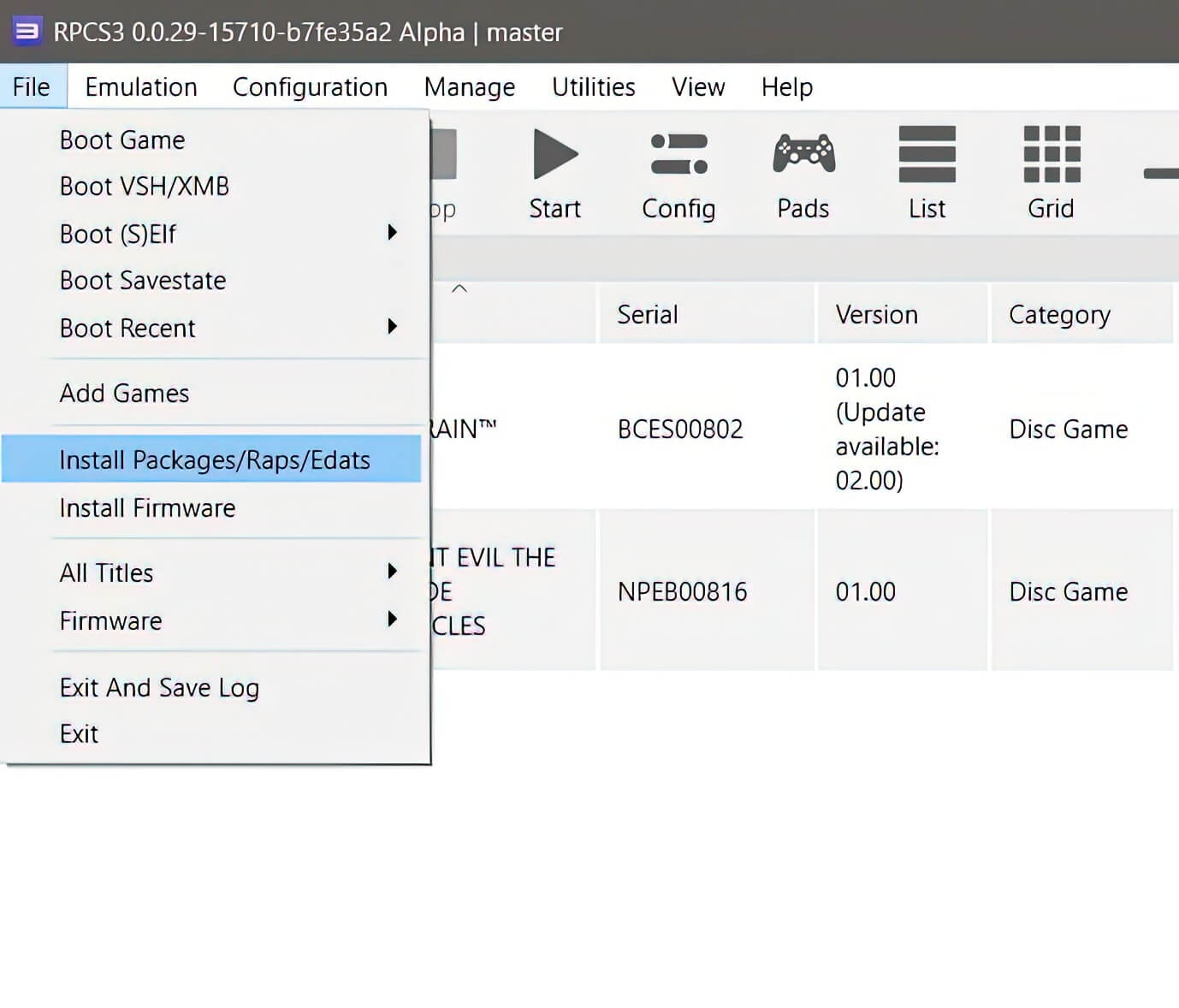
Task: Click Add Games in the File menu
Action: tap(124, 393)
